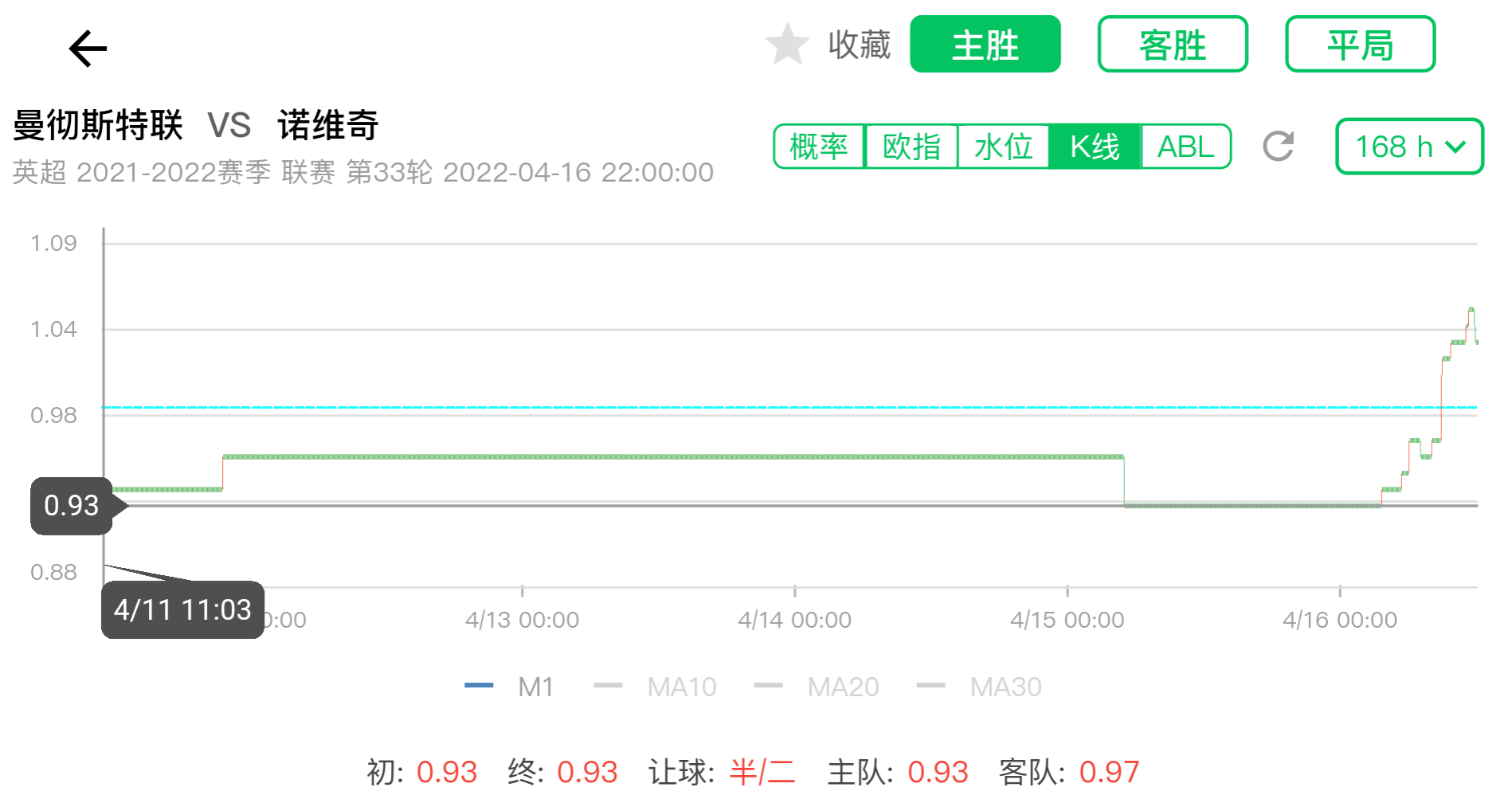Viewport: 1512px width, 799px height.
Task: Select the 主胜 home win button
Action: point(985,44)
